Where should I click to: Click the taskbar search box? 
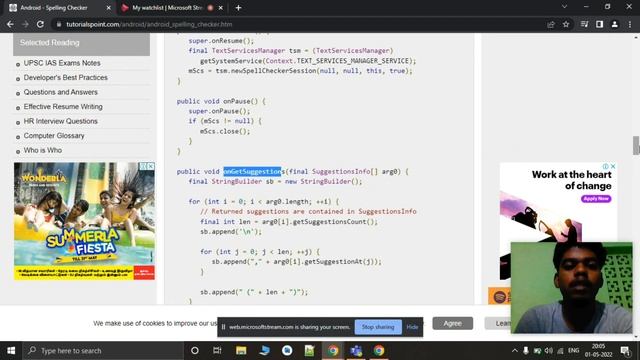click(103, 351)
